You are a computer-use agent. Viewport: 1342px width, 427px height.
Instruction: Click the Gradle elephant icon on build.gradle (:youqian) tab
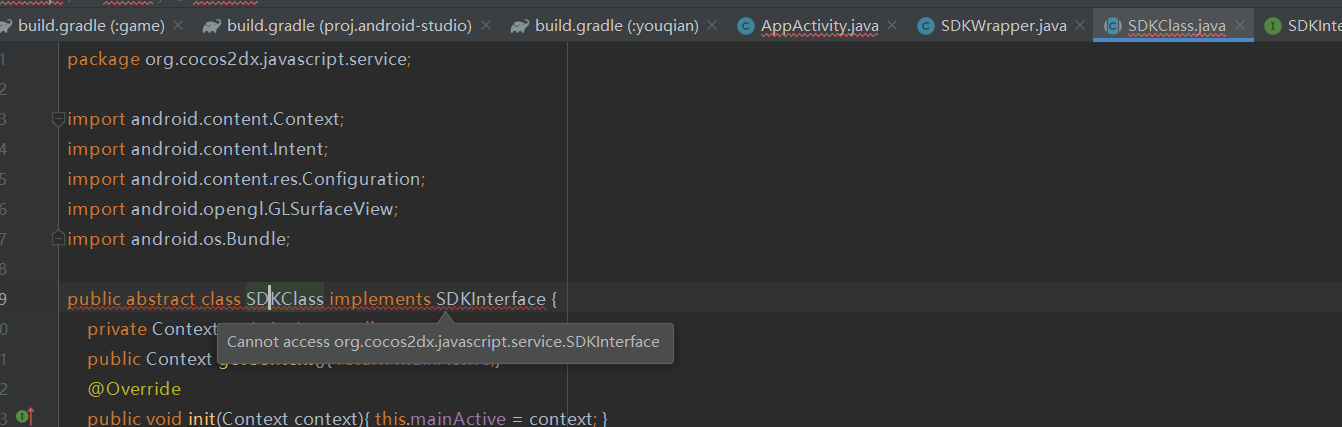pos(519,26)
